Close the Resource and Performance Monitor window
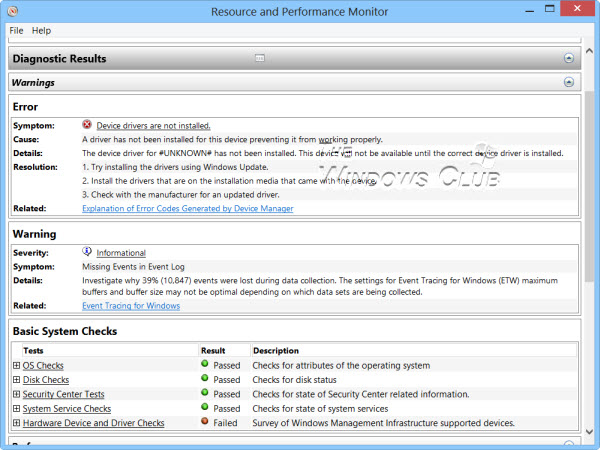The image size is (600, 450). click(x=577, y=8)
